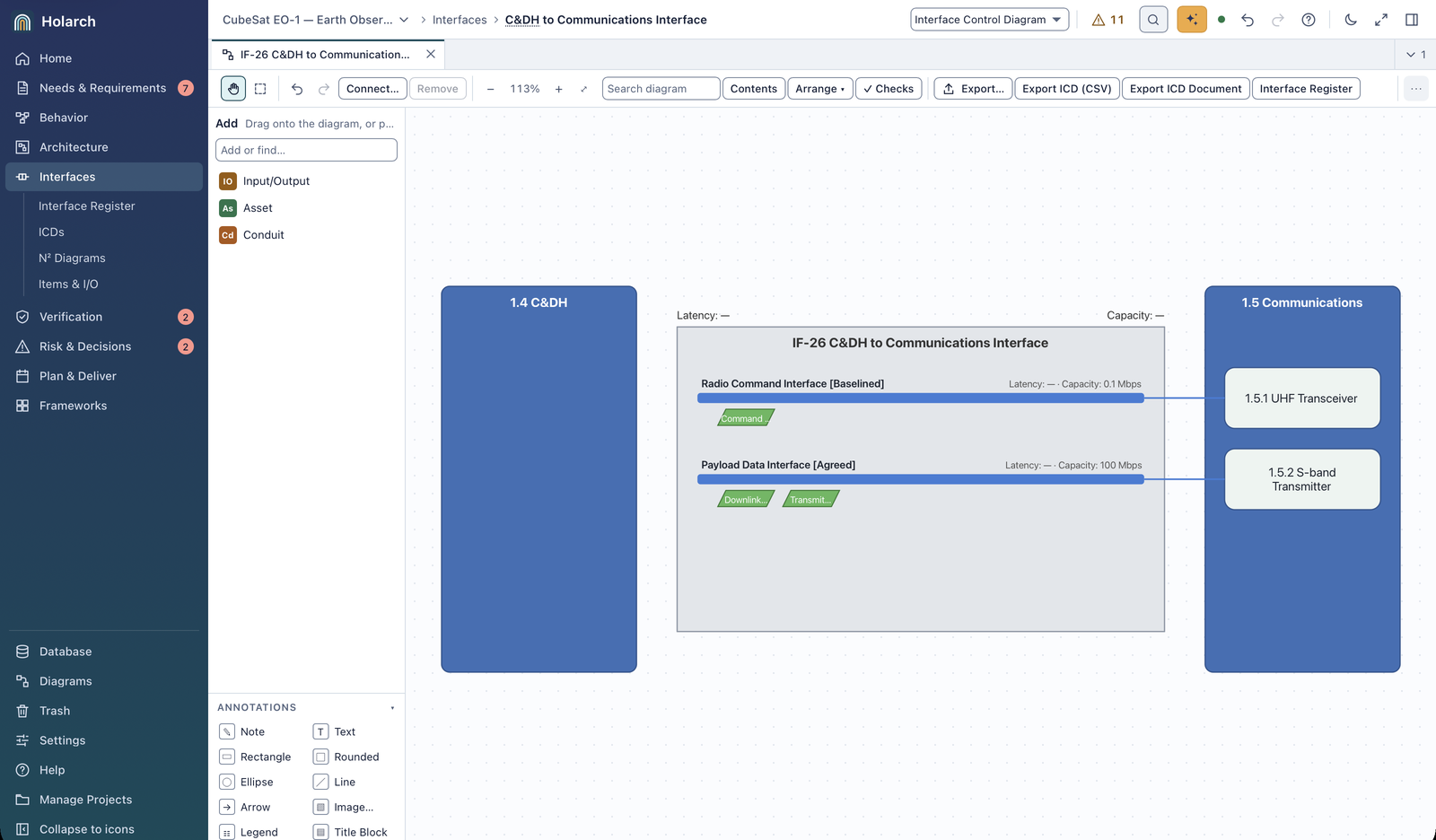Open N² Diagrams subitem
The width and height of the screenshot is (1436, 840).
pos(72,258)
